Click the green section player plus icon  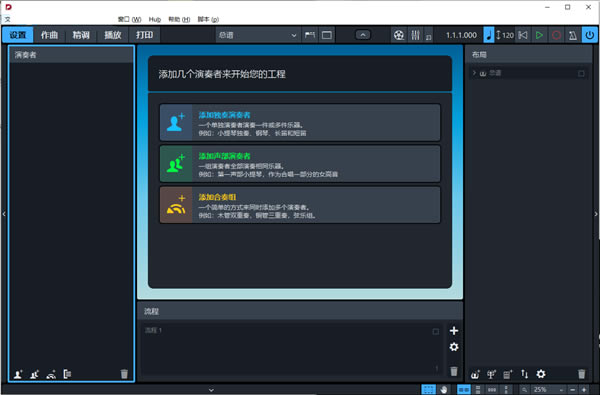pos(176,164)
